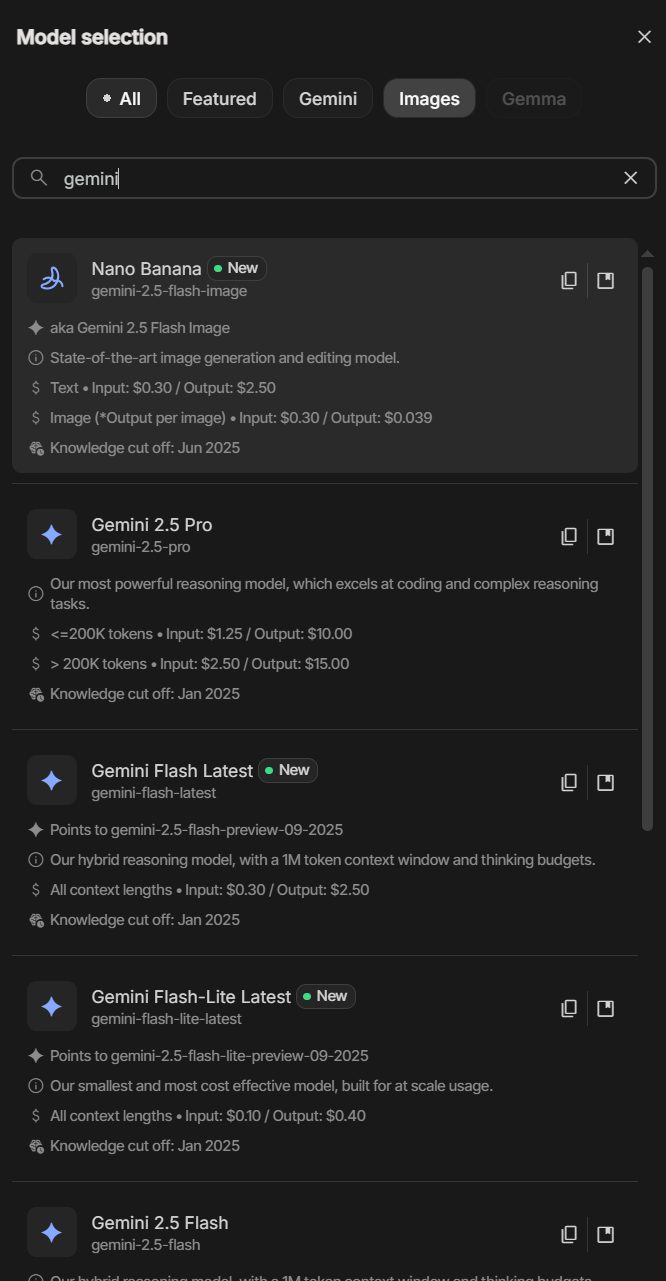Click in the model search field
Image resolution: width=666 pixels, height=1281 pixels.
pyautogui.click(x=330, y=178)
